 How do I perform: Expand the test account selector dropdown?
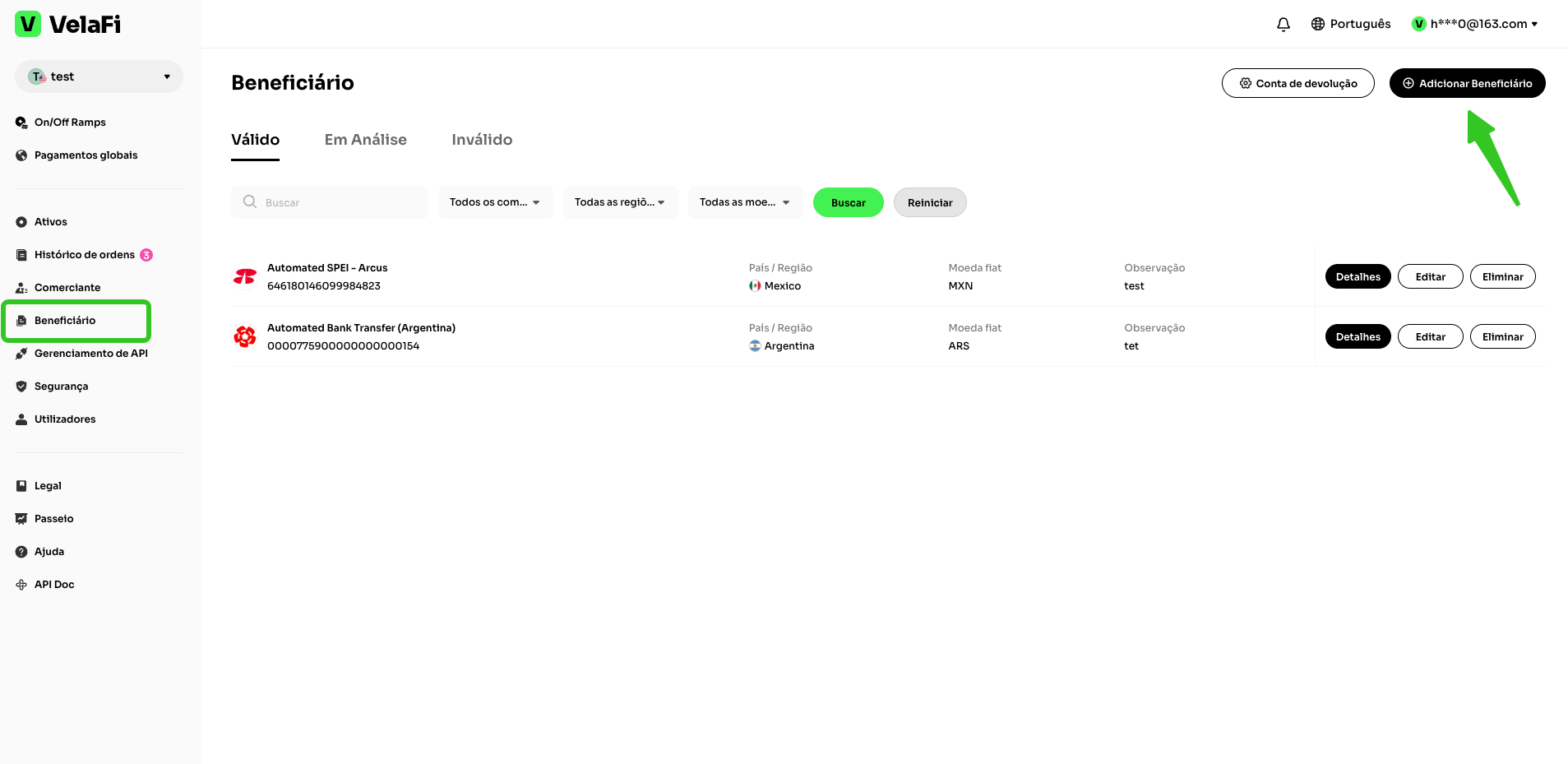(x=99, y=76)
